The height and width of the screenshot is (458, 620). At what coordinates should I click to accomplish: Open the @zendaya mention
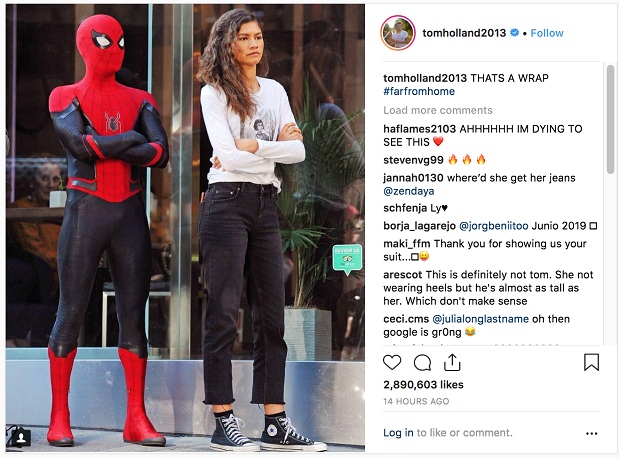[x=409, y=191]
